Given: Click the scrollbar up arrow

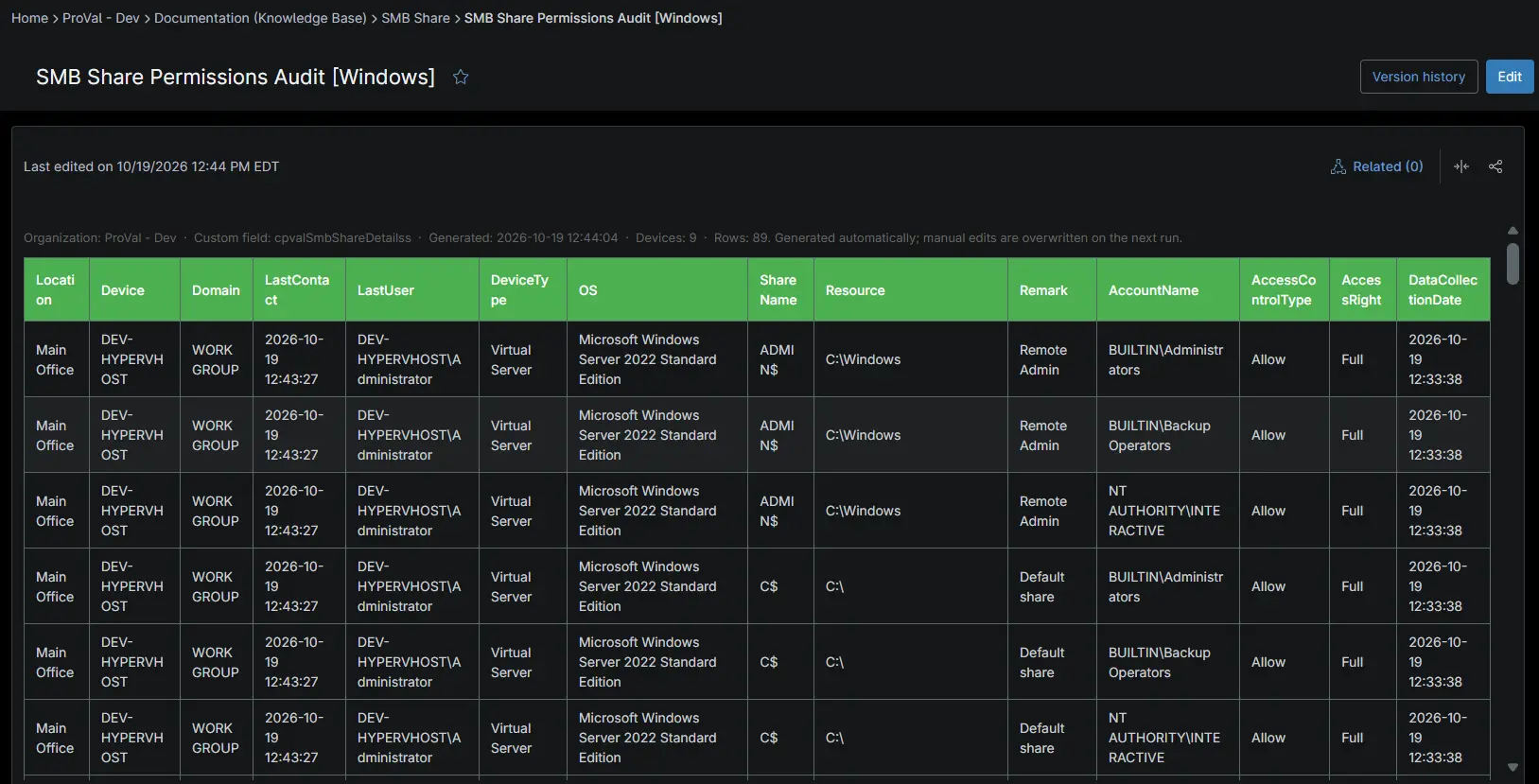Looking at the screenshot, I should point(1513,231).
